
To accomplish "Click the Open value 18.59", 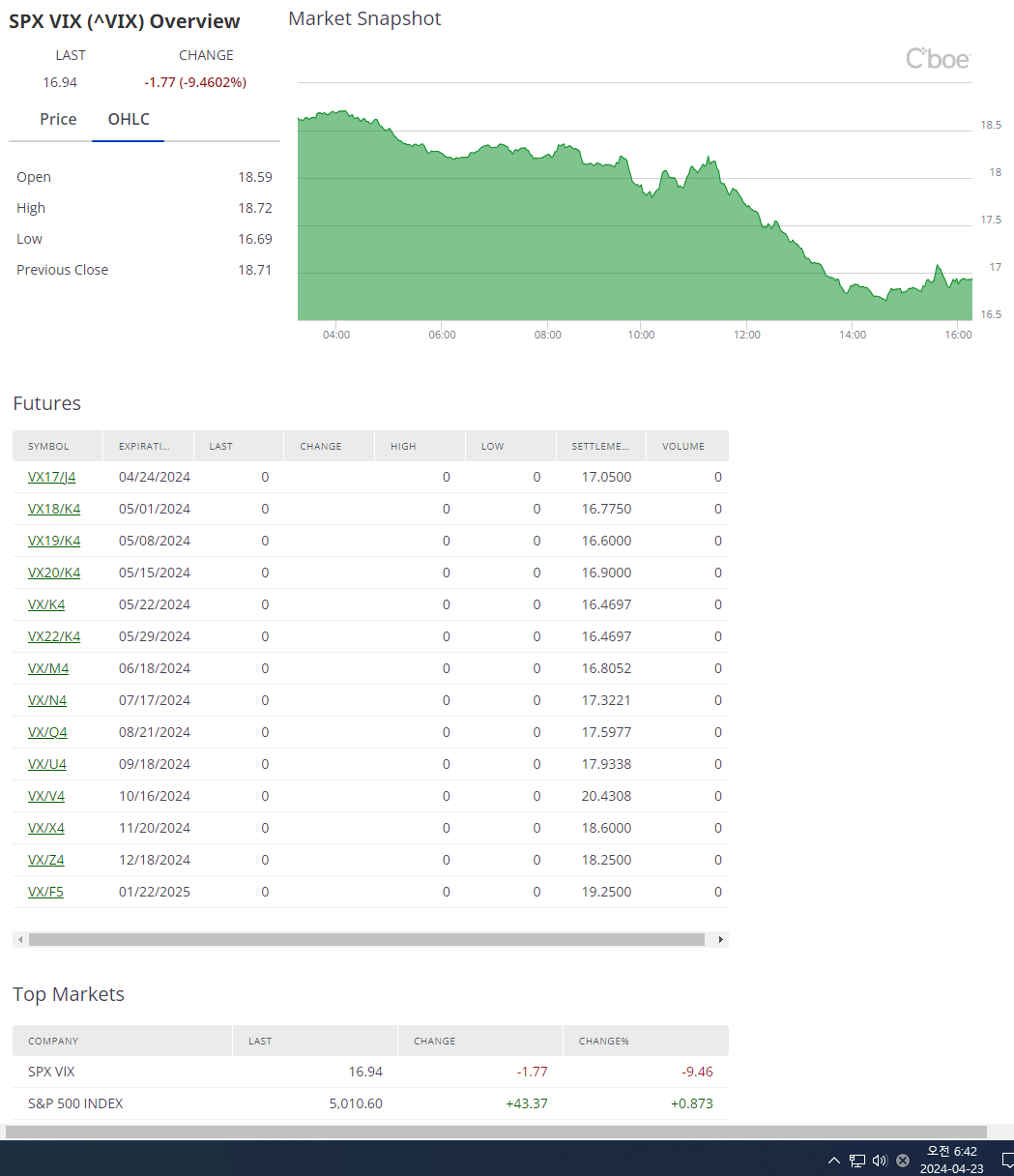I will click(x=255, y=177).
